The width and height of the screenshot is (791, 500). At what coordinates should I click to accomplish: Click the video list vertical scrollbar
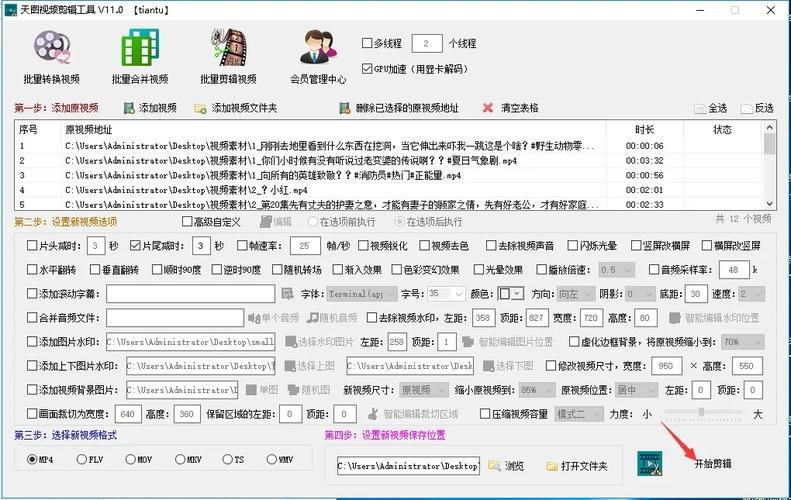[x=769, y=165]
